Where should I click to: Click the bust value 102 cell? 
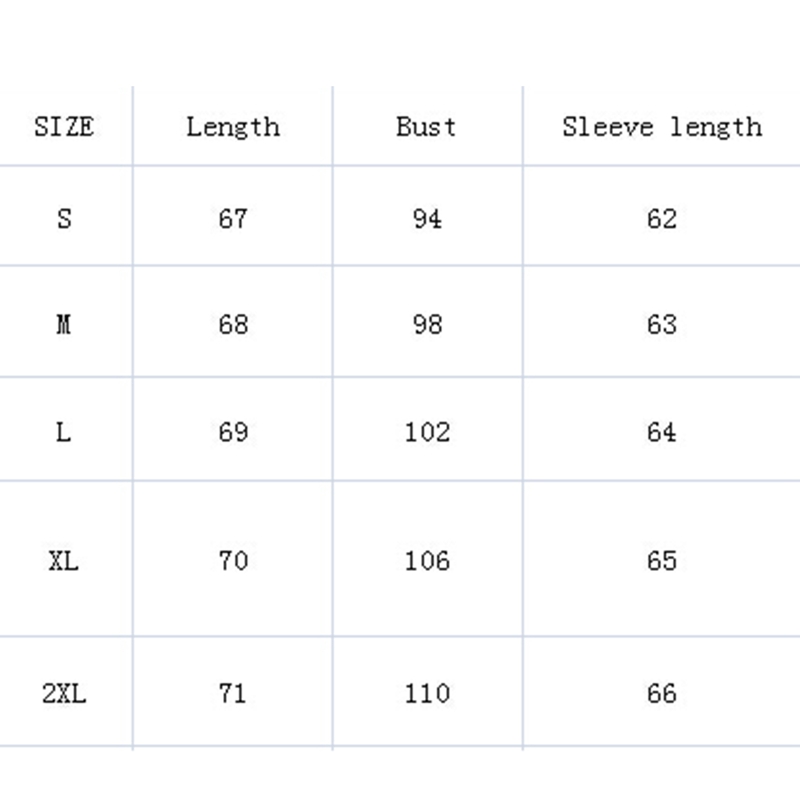[x=426, y=432]
